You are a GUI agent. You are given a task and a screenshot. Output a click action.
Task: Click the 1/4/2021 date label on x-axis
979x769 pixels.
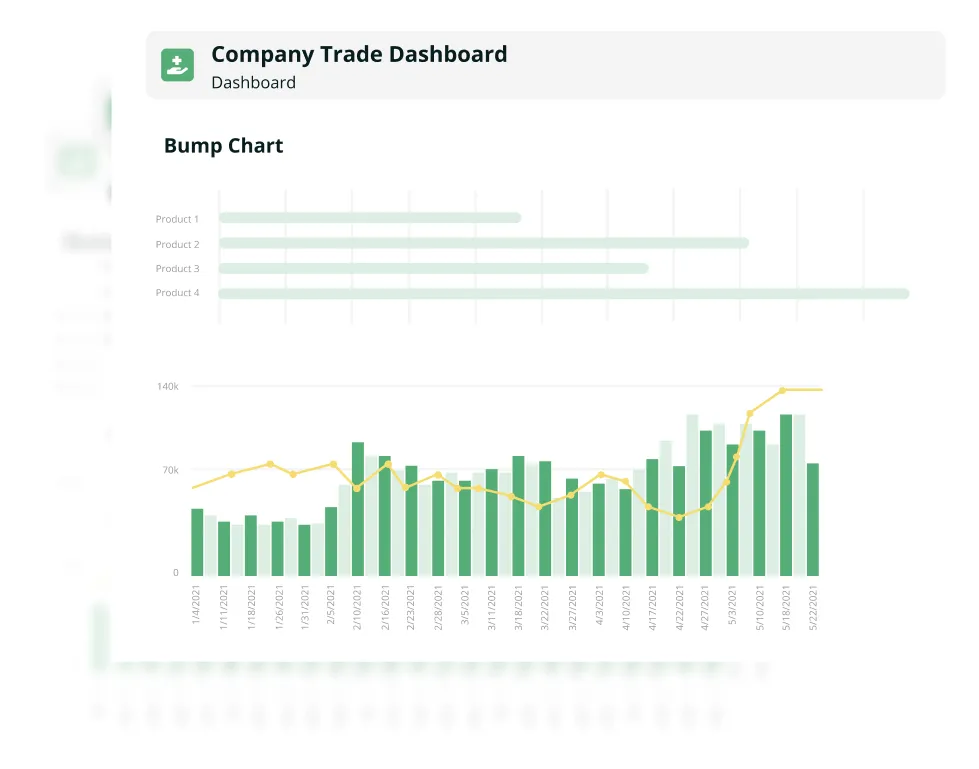[197, 606]
